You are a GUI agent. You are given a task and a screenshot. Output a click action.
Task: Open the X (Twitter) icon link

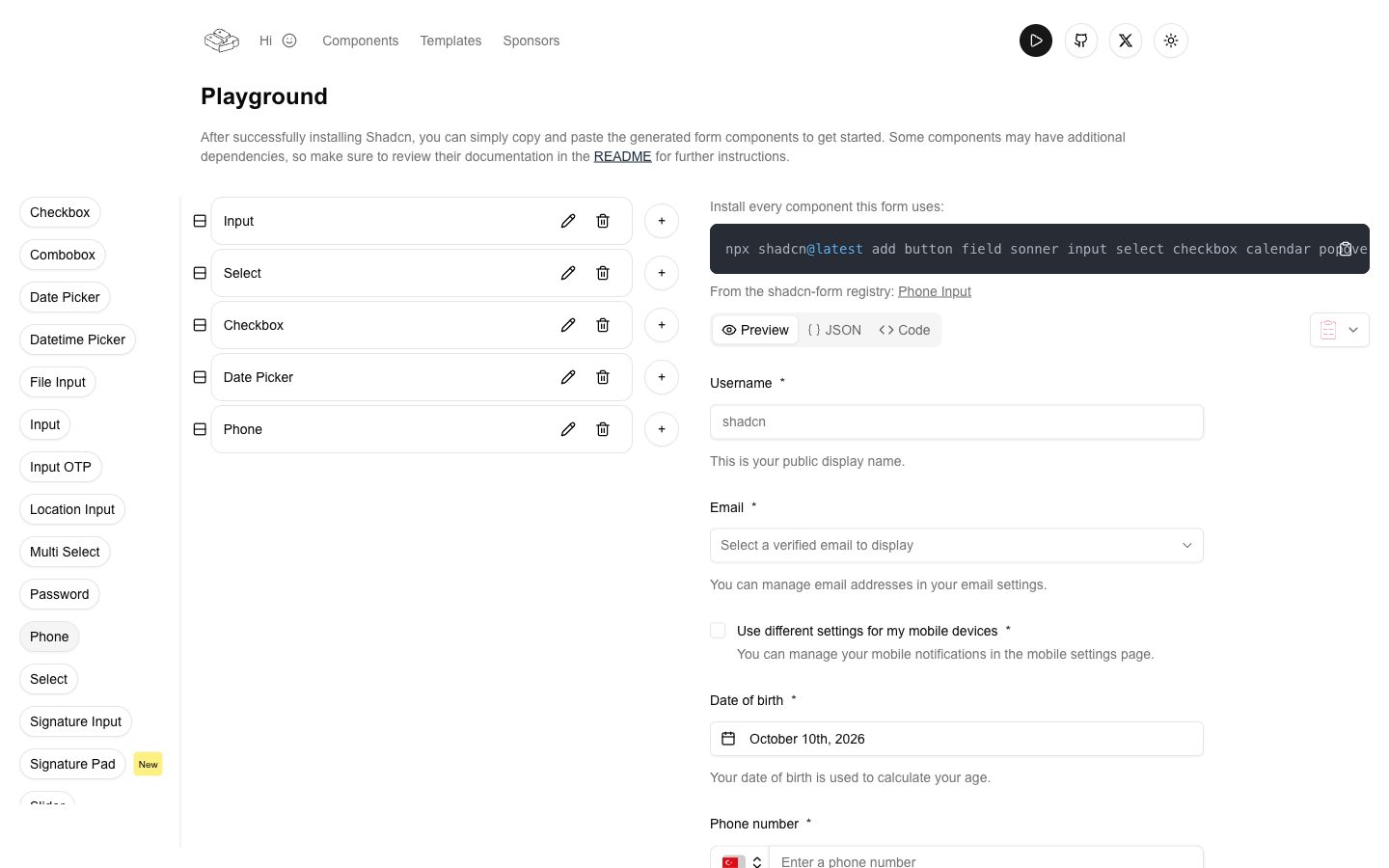pyautogui.click(x=1126, y=41)
